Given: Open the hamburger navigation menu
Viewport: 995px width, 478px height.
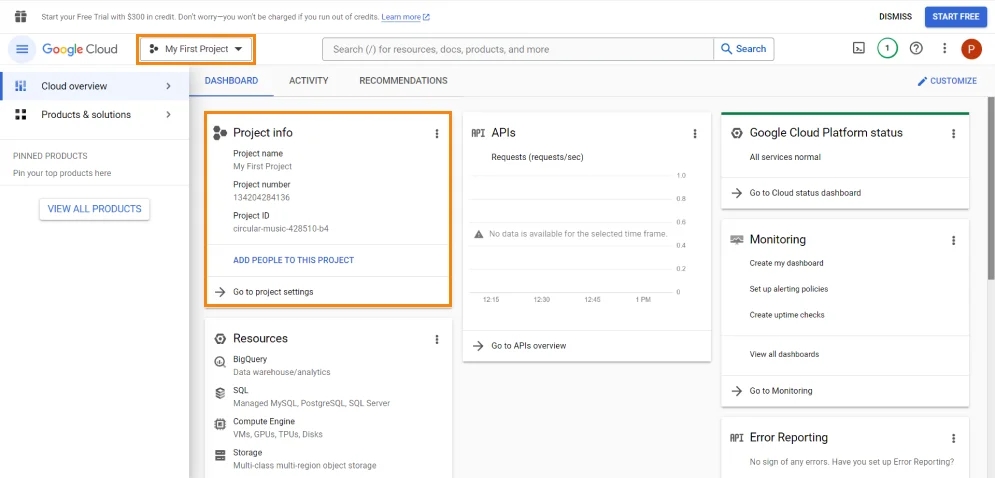Looking at the screenshot, I should tap(22, 49).
